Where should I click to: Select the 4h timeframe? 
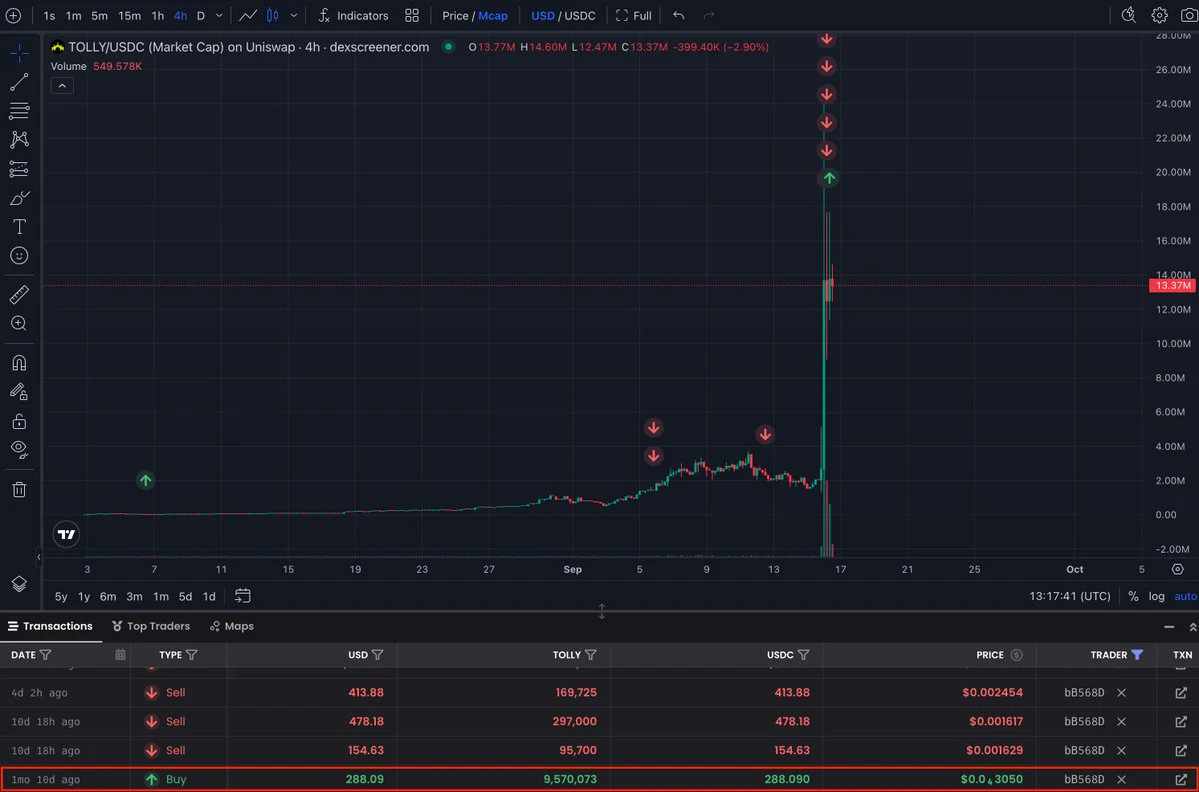(180, 15)
